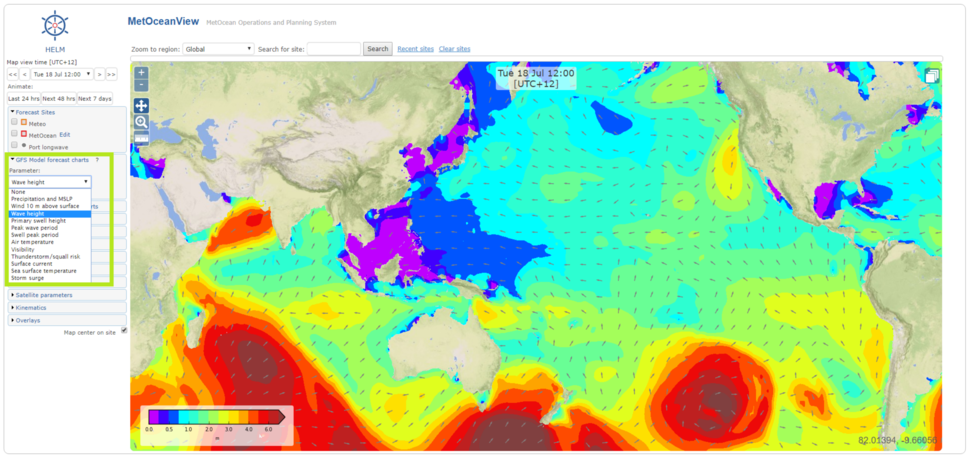This screenshot has height=456, width=969.
Task: Choose Air temperature parameter
Action: (x=50, y=242)
